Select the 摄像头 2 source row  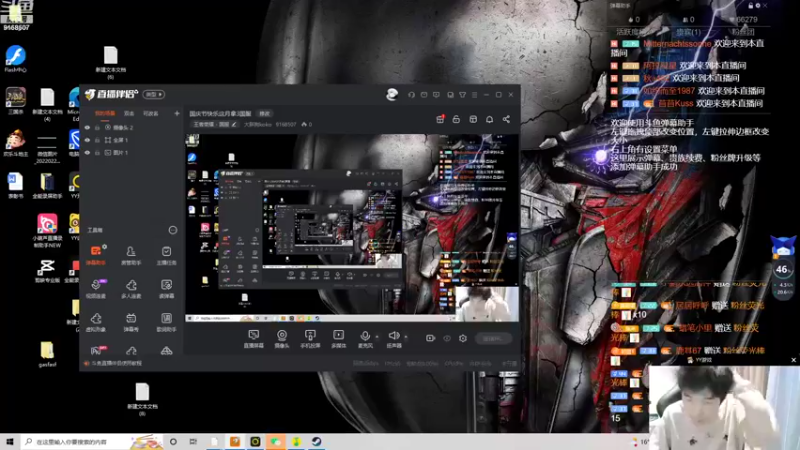[x=132, y=128]
